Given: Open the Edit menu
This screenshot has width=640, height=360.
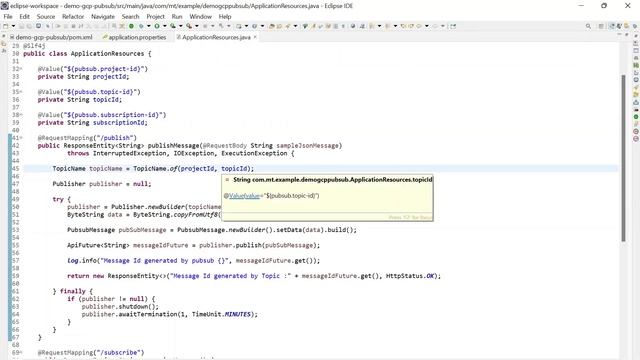Looking at the screenshot, I should coord(24,16).
